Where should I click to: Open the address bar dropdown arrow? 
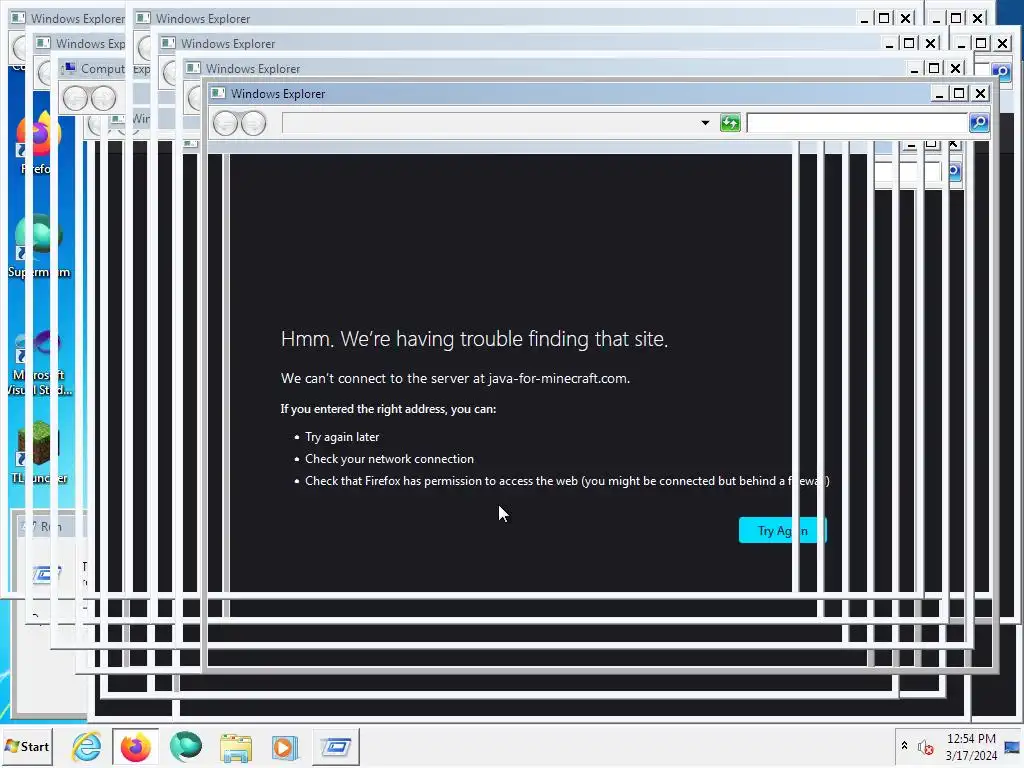pos(705,123)
